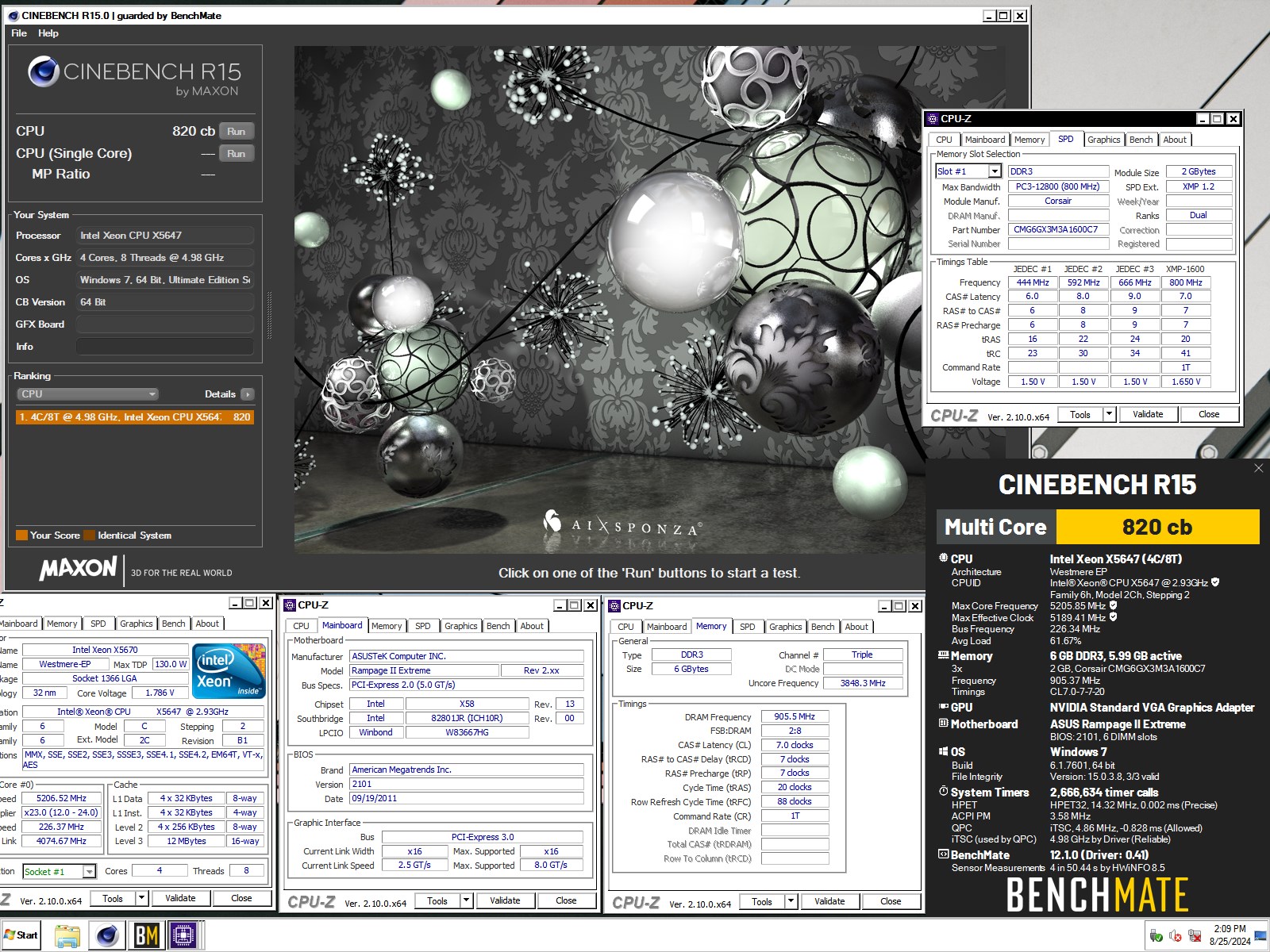
Task: Click the GPU section icon in BenchMate
Action: (943, 707)
